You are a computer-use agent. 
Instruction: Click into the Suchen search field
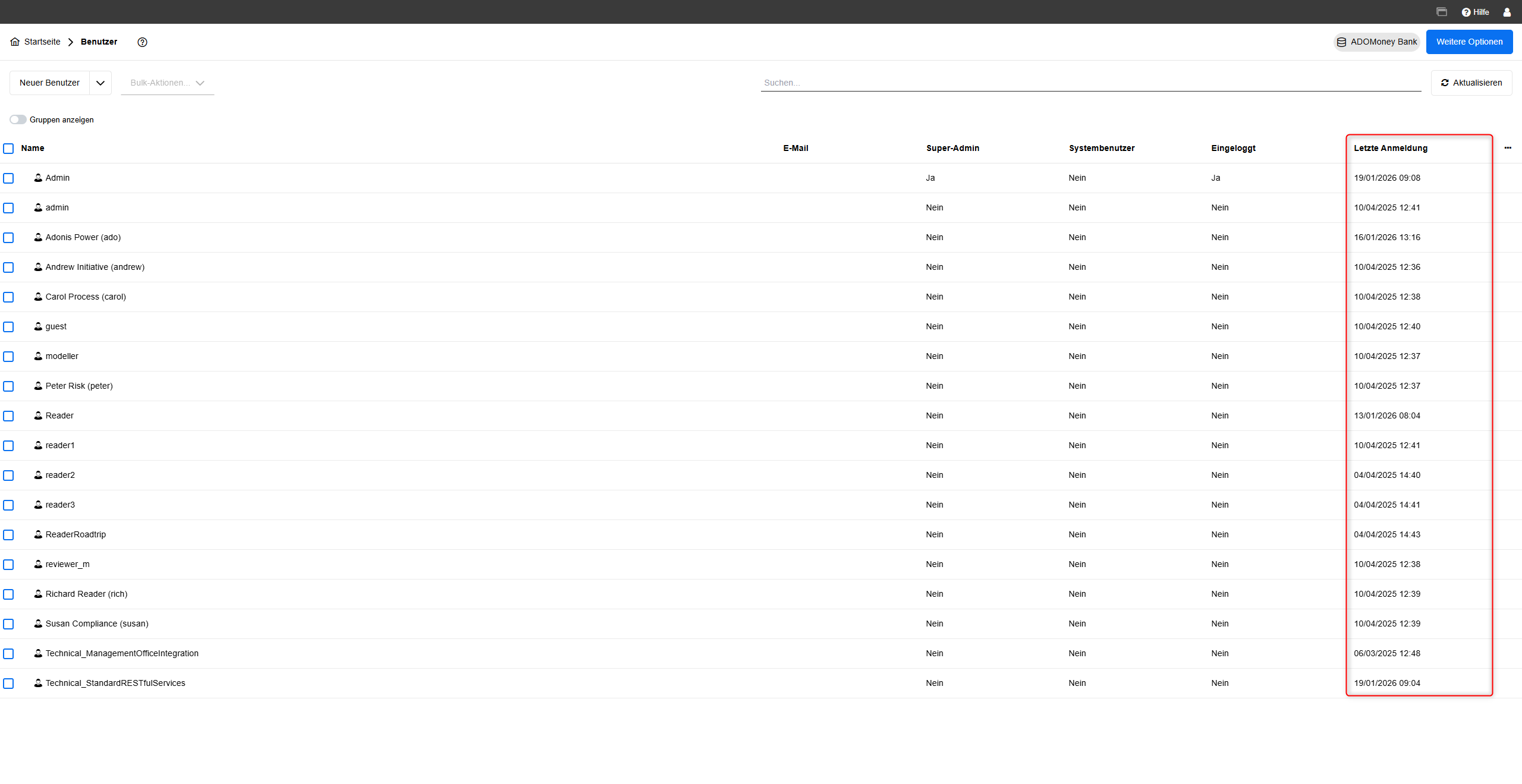1090,83
